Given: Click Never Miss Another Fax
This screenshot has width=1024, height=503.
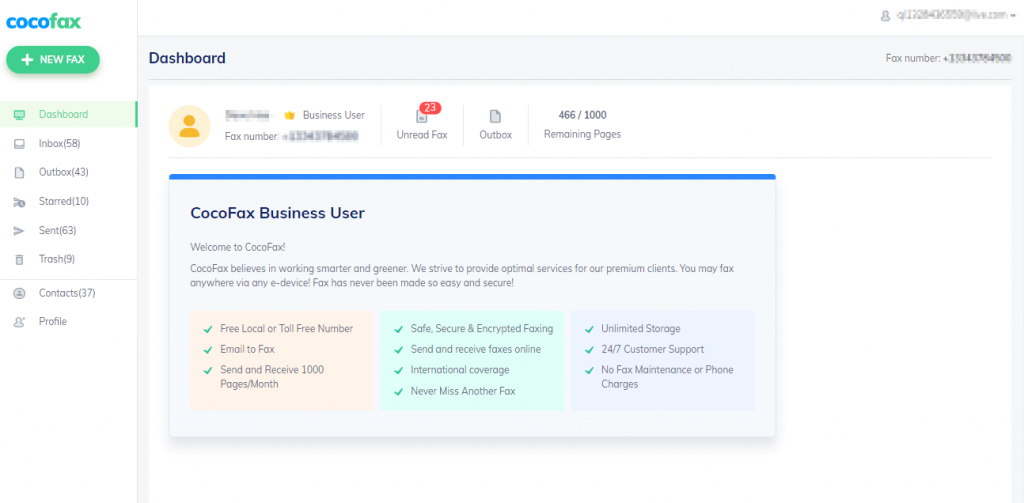Looking at the screenshot, I should click(x=463, y=391).
